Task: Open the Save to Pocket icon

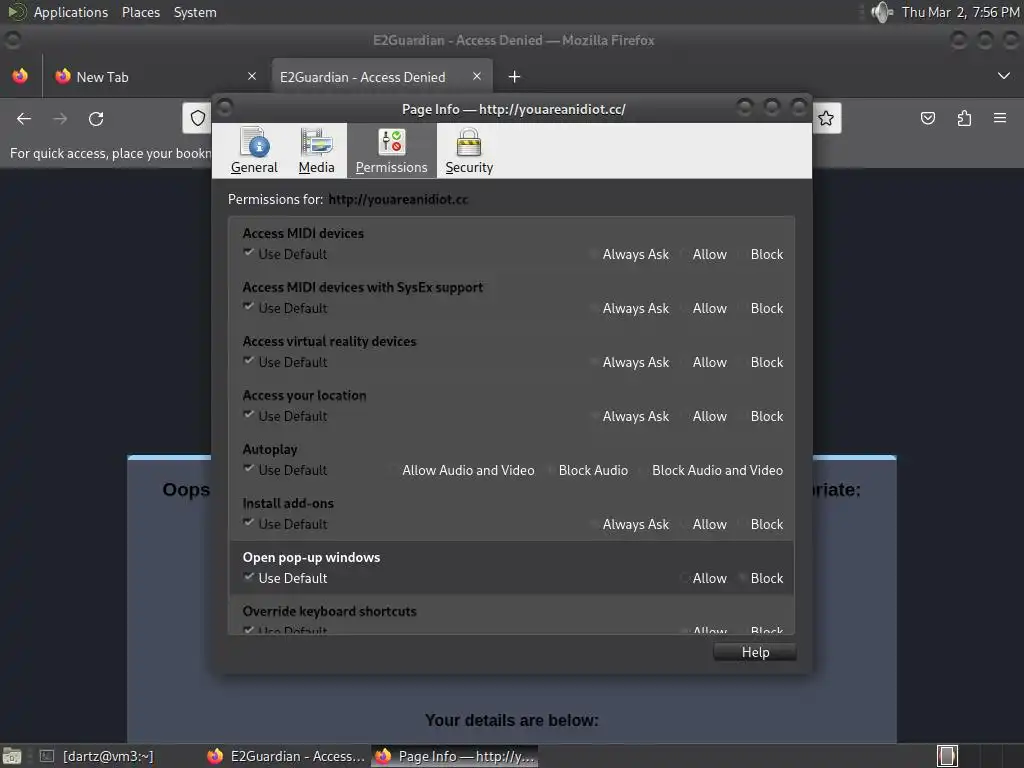Action: 928,118
